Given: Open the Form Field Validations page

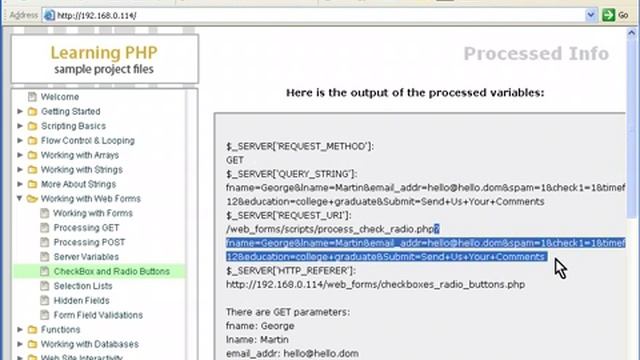Looking at the screenshot, I should 98,315.
